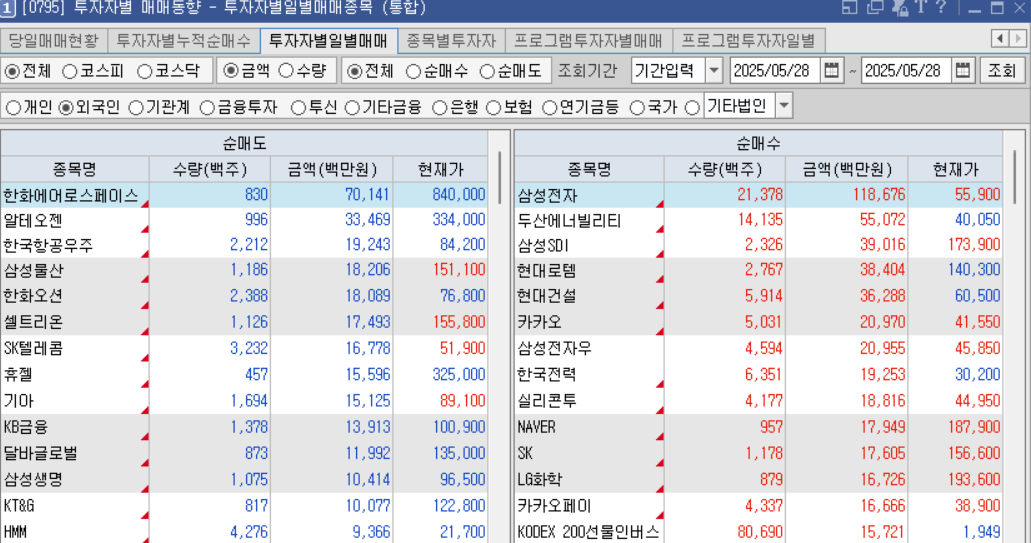Open help with the question mark icon
This screenshot has width=1031, height=543.
coord(942,7)
